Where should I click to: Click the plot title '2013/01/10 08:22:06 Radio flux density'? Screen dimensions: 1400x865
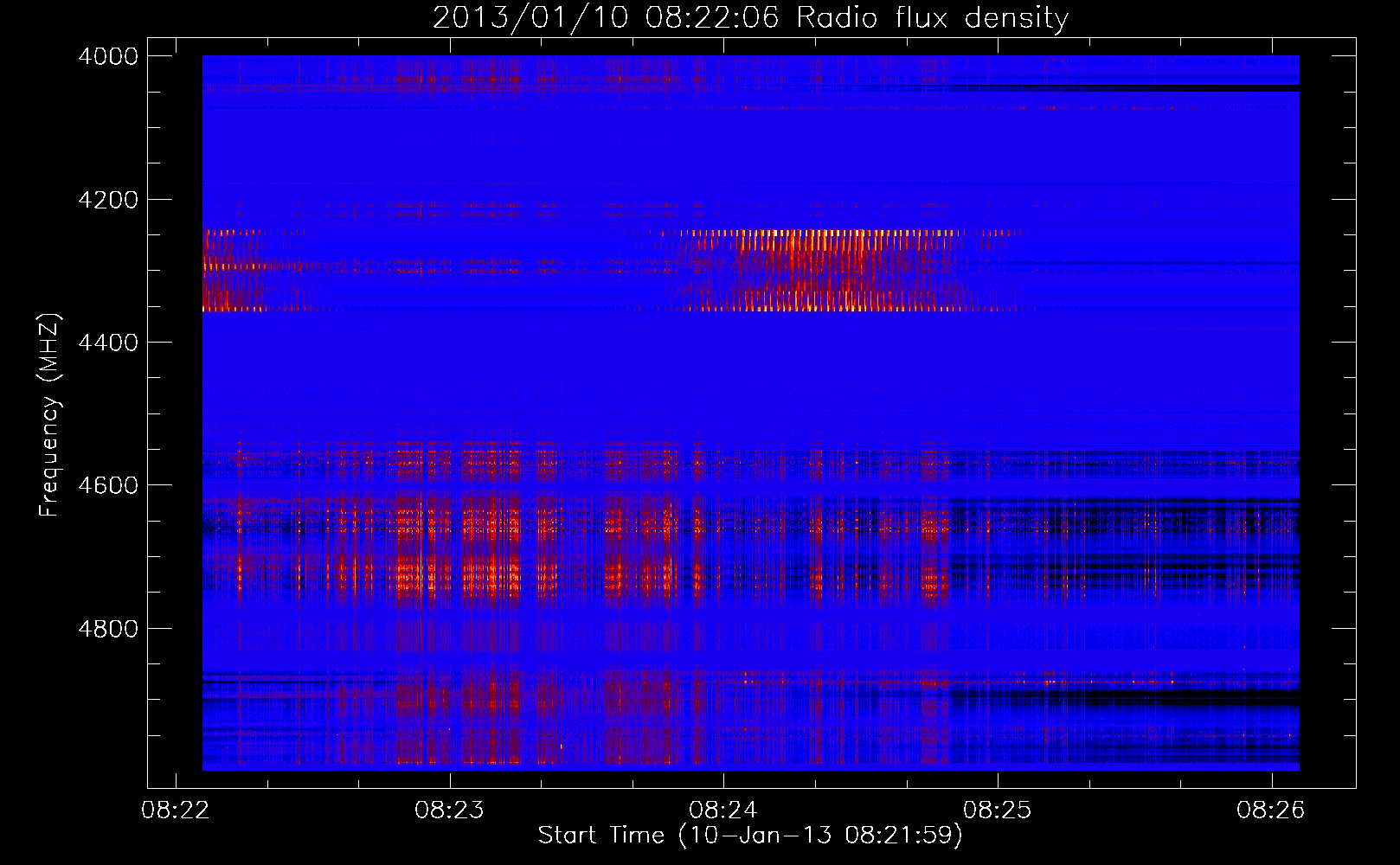coord(750,17)
